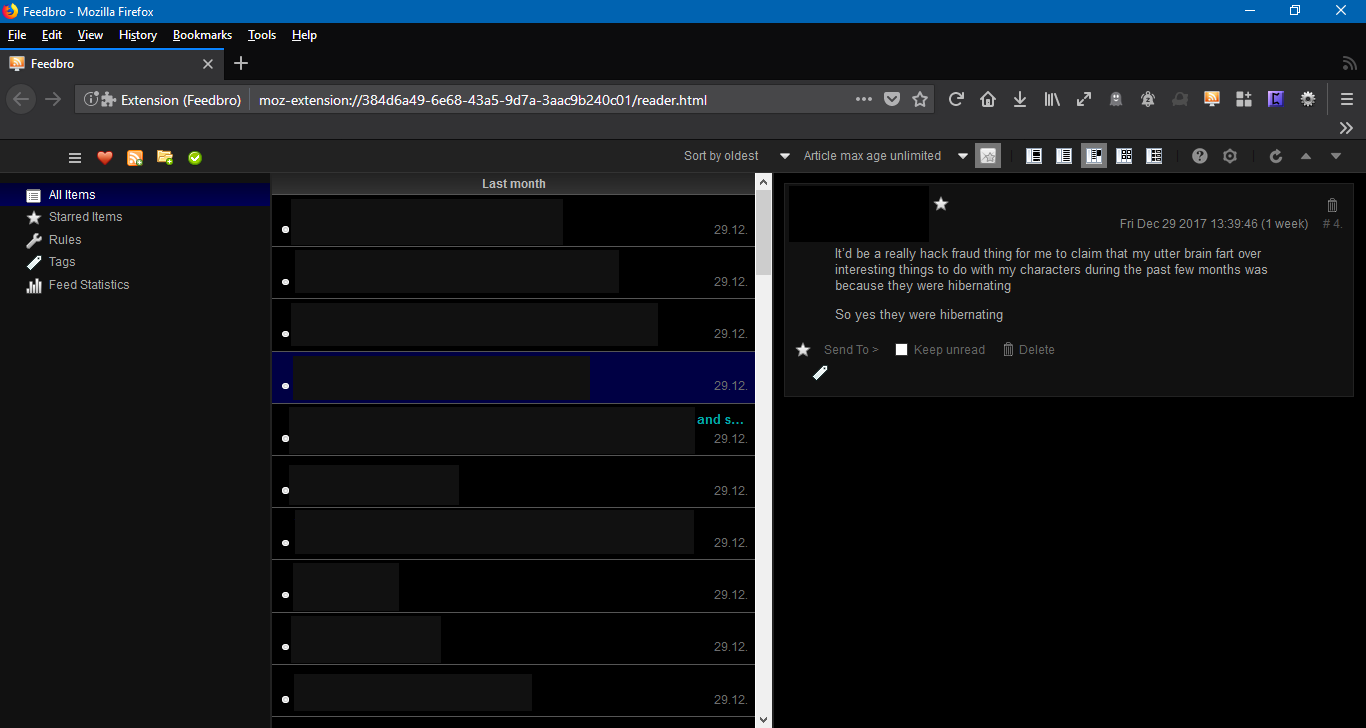Click the tag pencil icon below article

coord(820,373)
